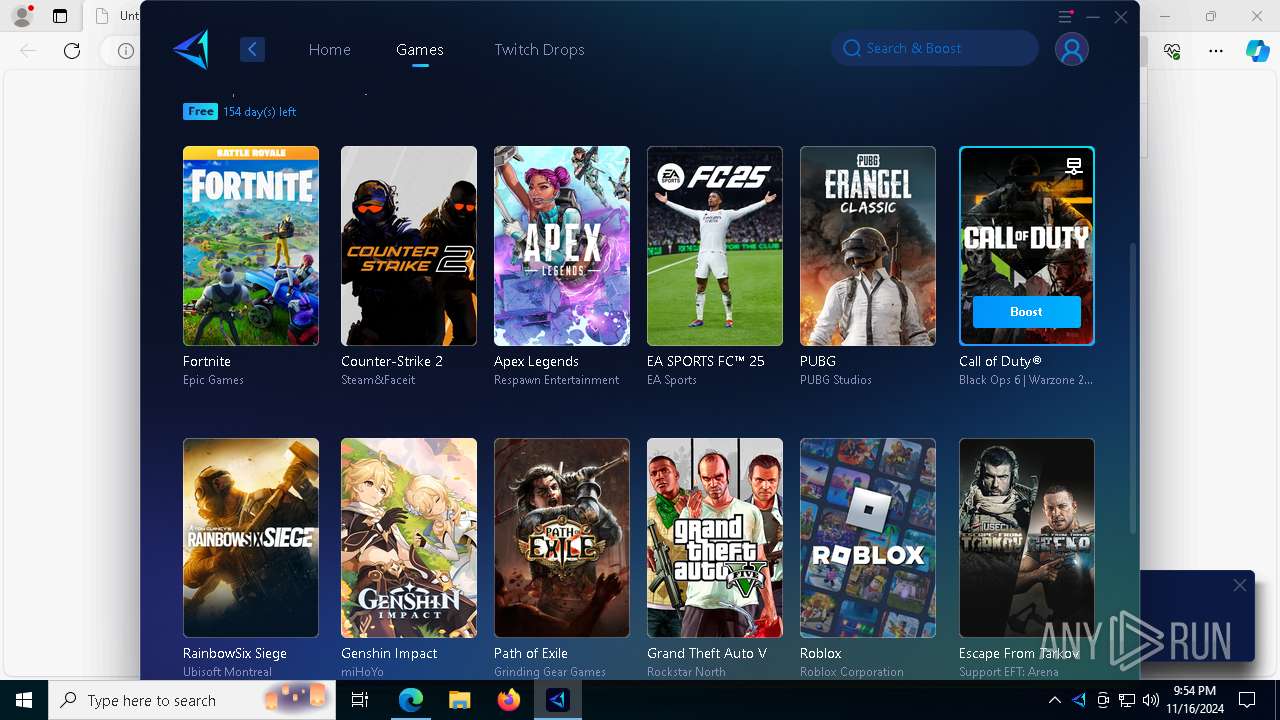Click the Respawn Entertainment label

point(556,380)
